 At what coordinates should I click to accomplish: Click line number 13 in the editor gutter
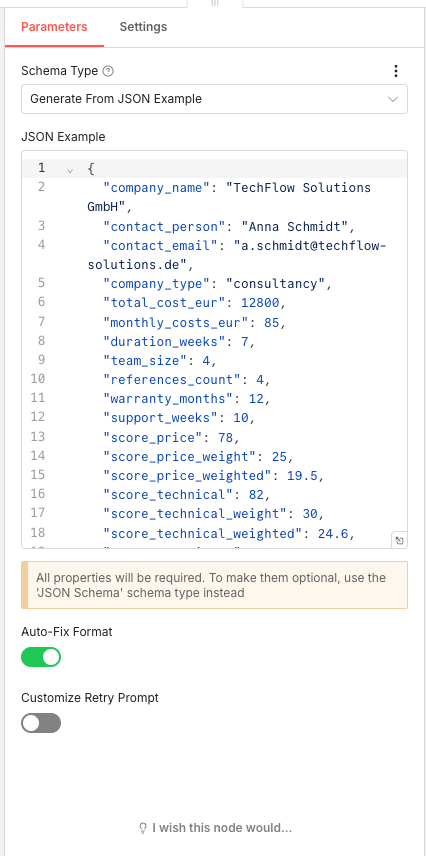coord(38,437)
